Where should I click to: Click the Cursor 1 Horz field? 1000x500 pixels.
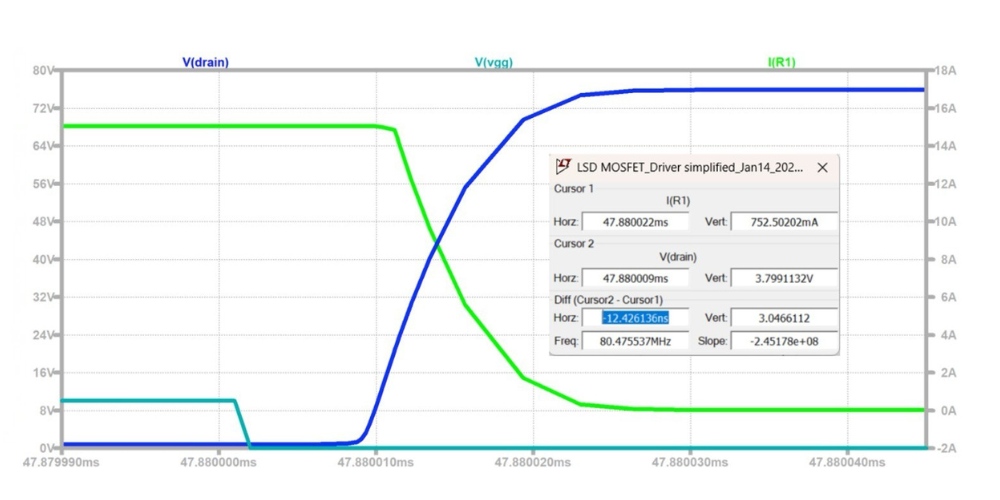point(635,222)
